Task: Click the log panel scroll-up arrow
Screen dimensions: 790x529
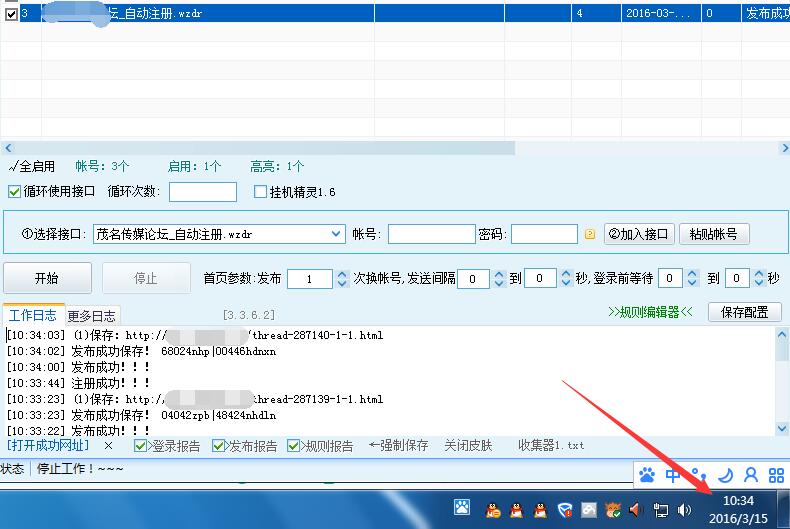Action: pyautogui.click(x=782, y=334)
